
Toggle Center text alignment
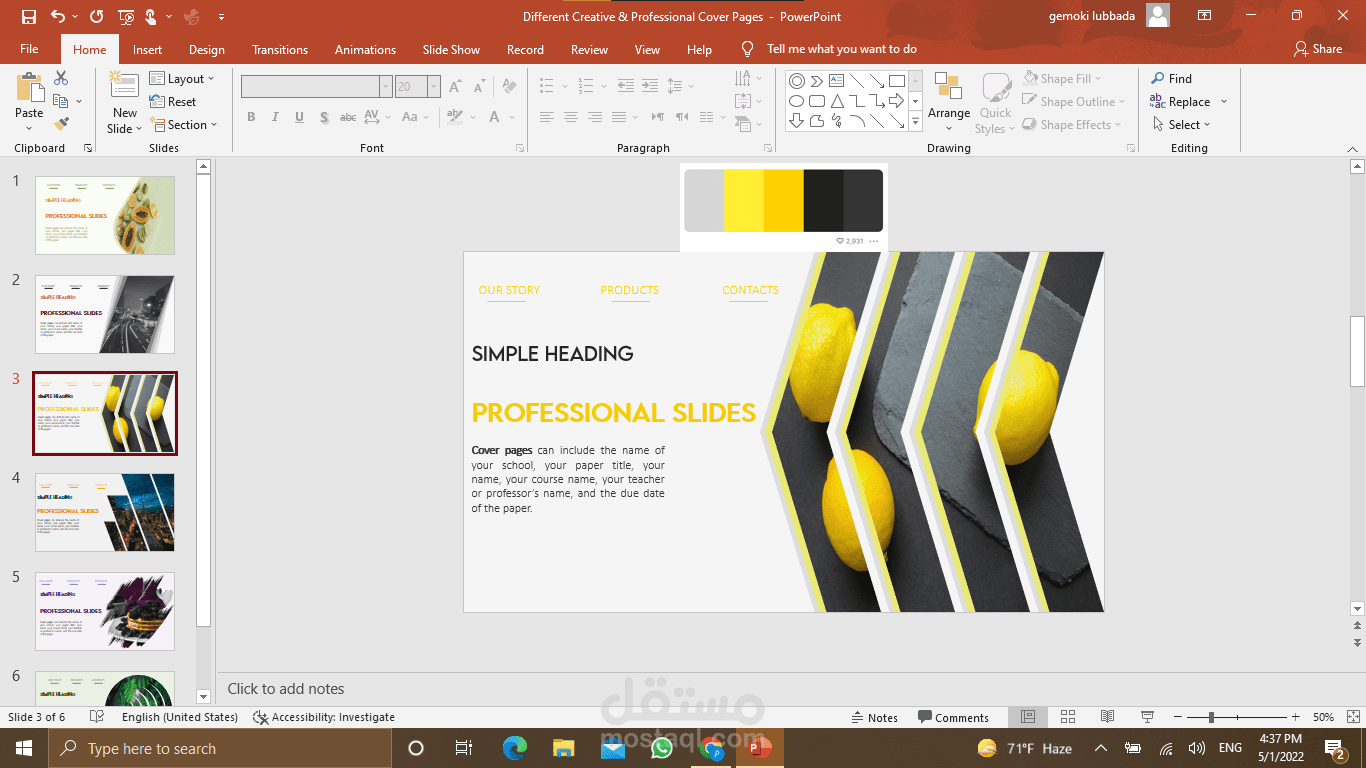click(570, 117)
